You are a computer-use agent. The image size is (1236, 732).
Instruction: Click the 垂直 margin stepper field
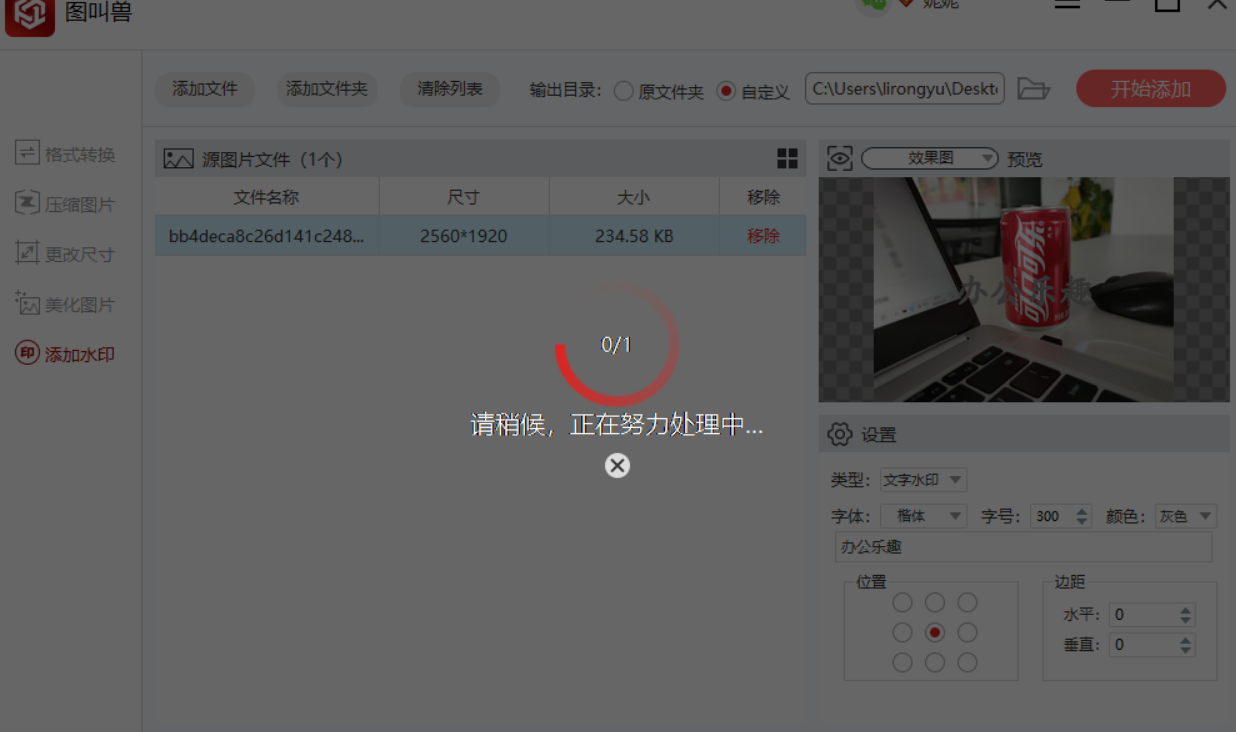(1152, 645)
